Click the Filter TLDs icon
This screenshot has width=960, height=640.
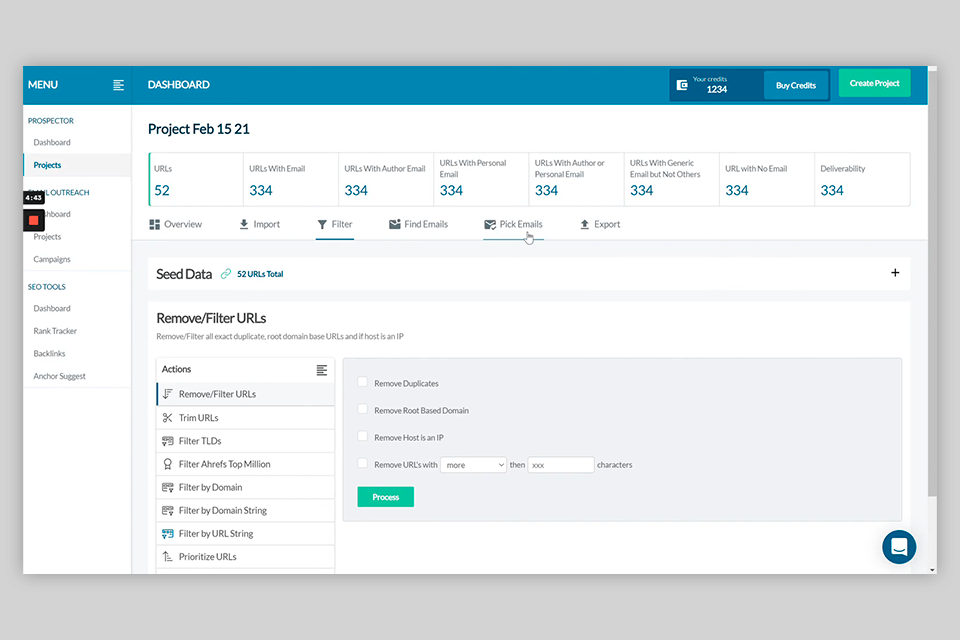(167, 441)
